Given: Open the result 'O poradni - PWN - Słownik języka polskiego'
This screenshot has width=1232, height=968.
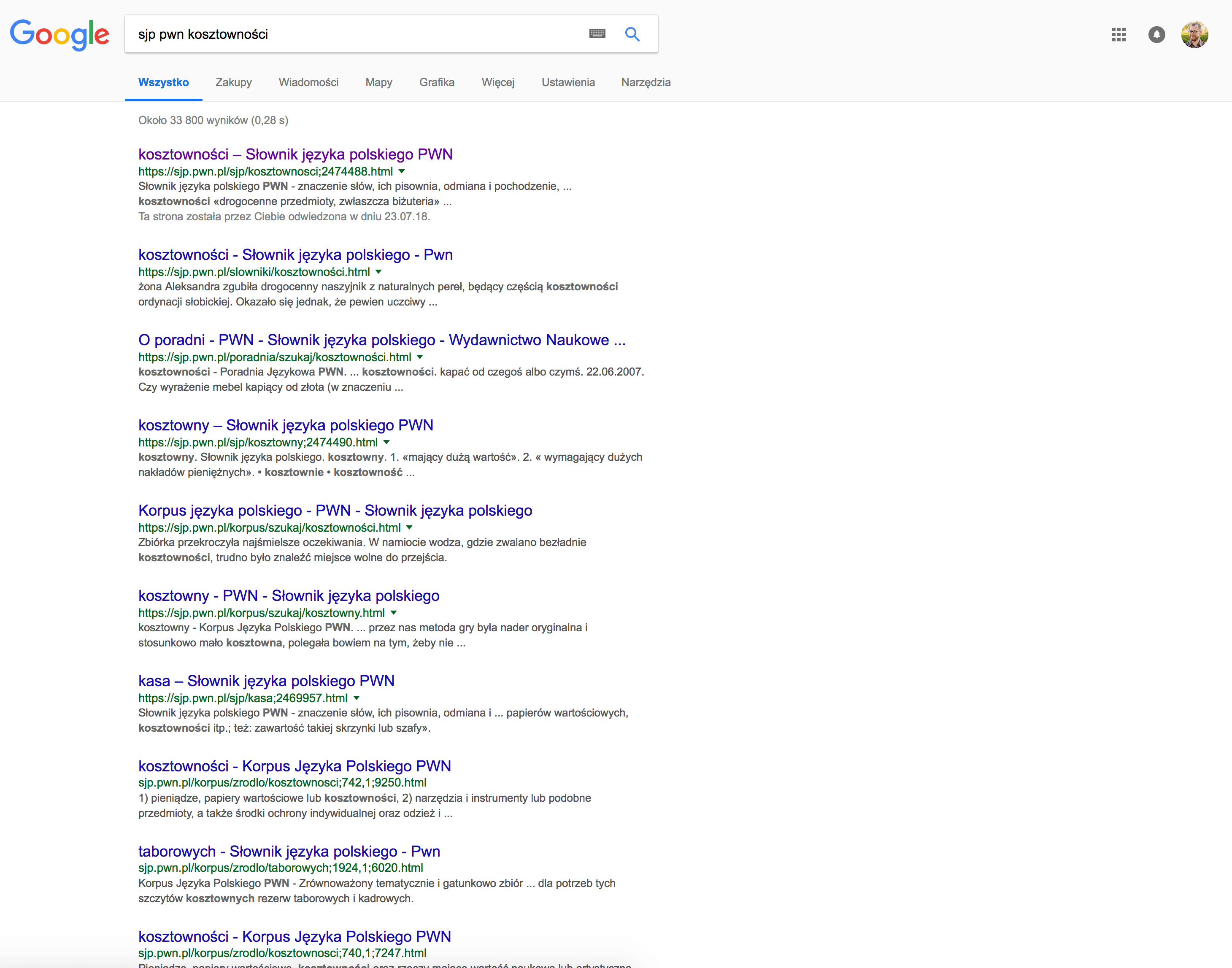Looking at the screenshot, I should [x=382, y=340].
